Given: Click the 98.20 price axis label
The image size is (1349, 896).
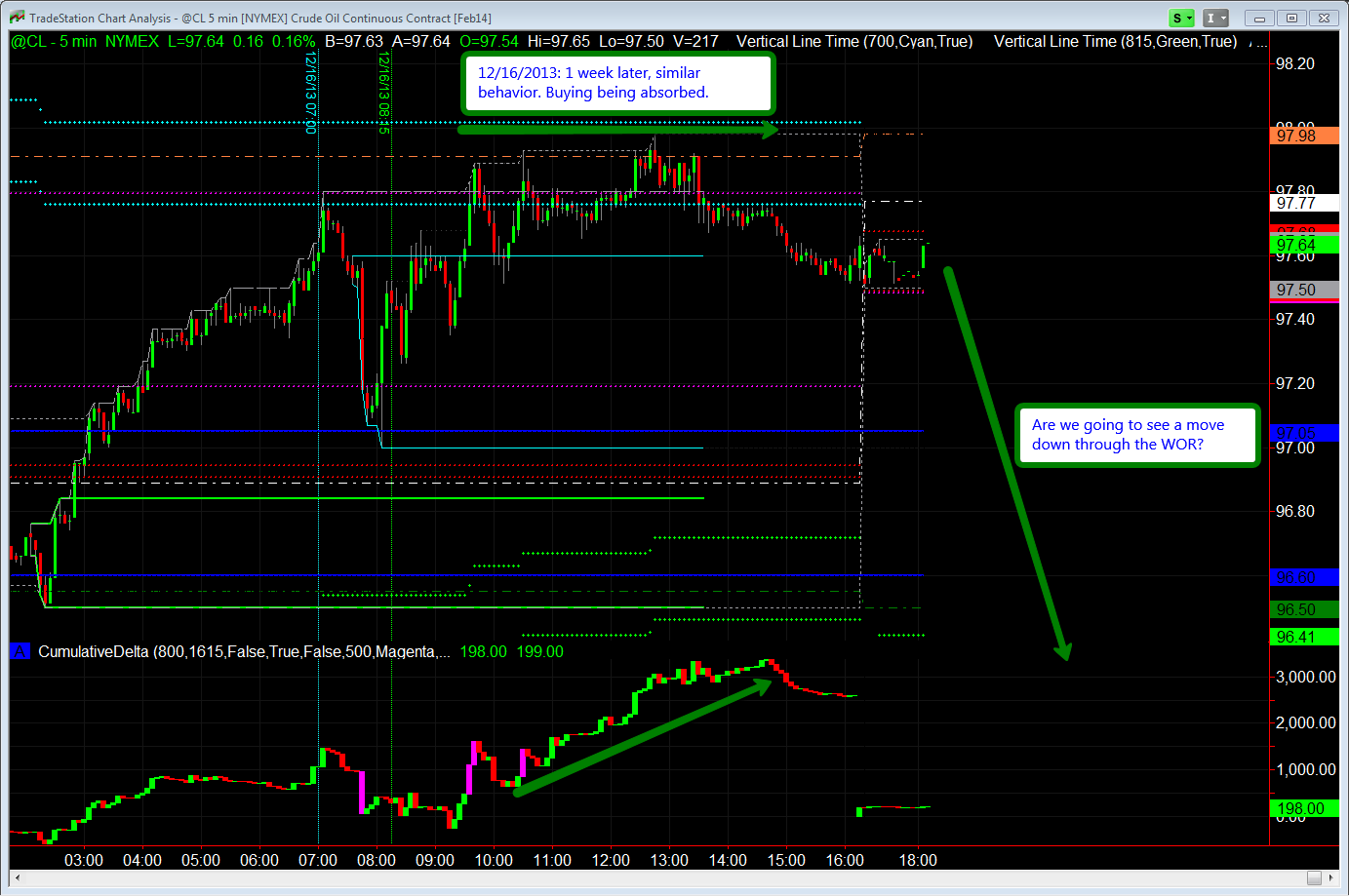Looking at the screenshot, I should click(x=1295, y=63).
